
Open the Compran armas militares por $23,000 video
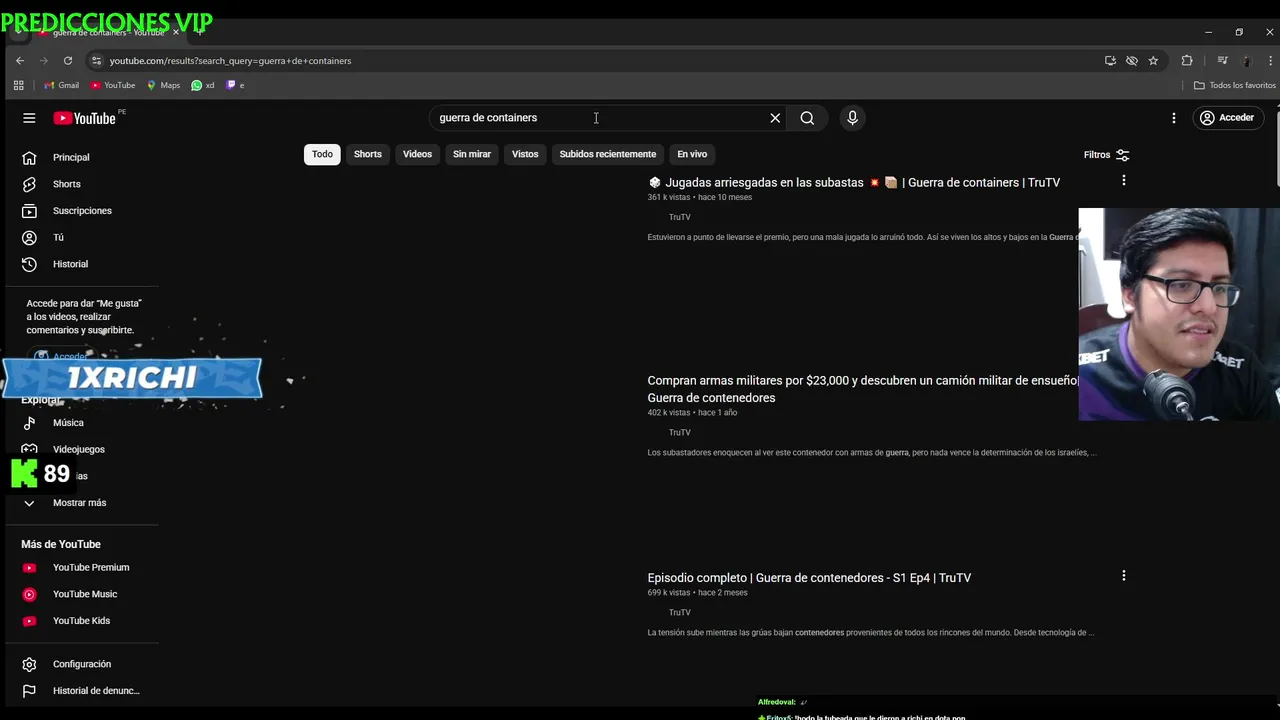coord(863,389)
